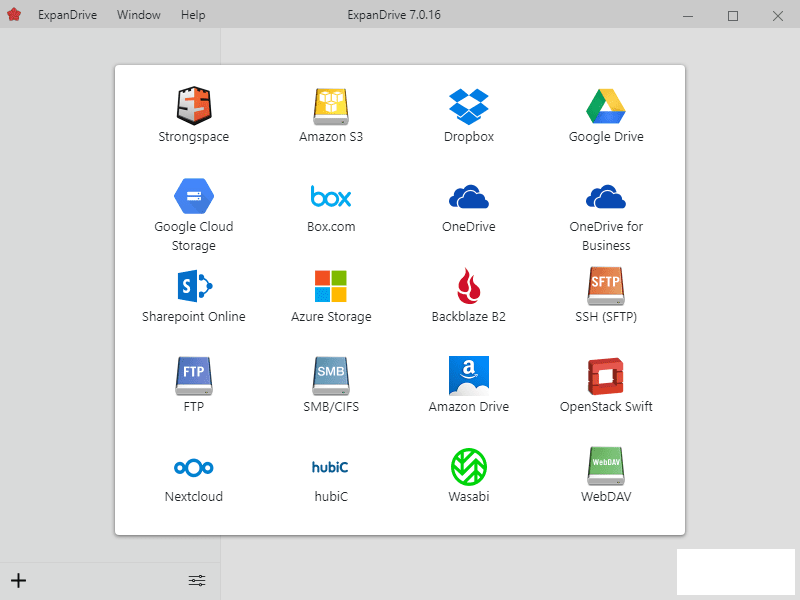
Task: Click the "WebDAV" text label
Action: tap(606, 496)
